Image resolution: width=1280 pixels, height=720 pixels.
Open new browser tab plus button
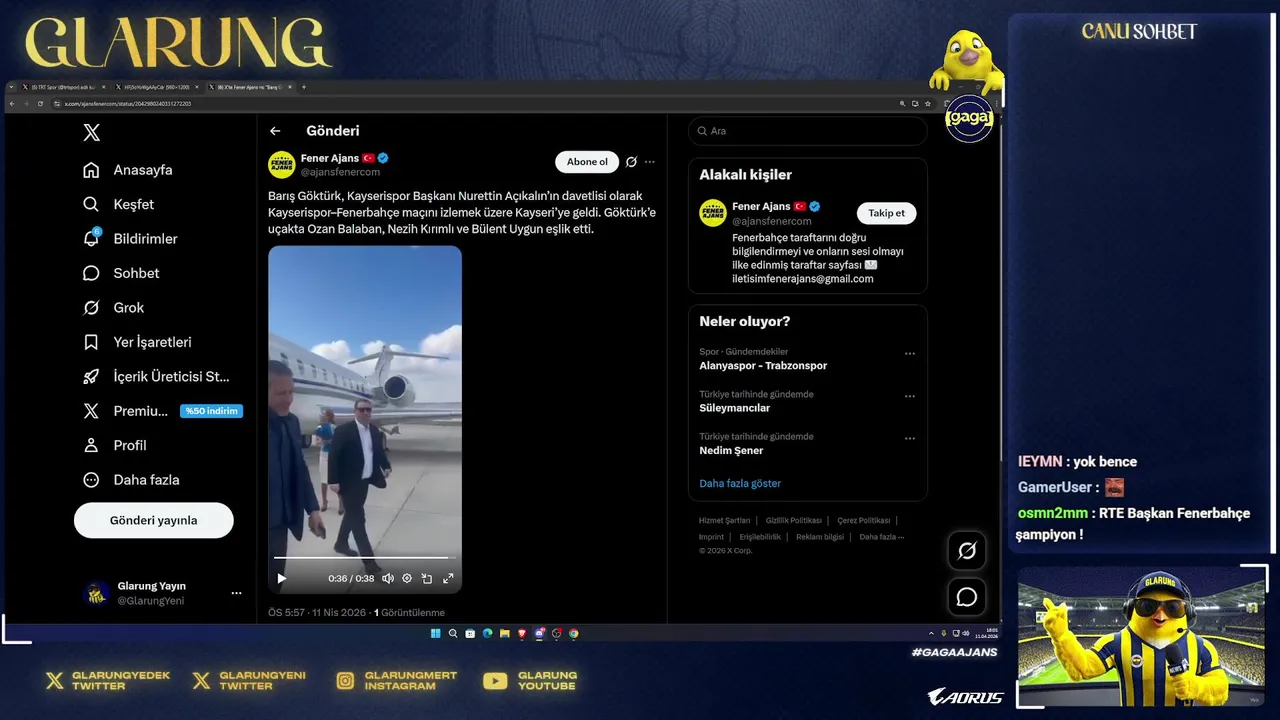pyautogui.click(x=304, y=87)
